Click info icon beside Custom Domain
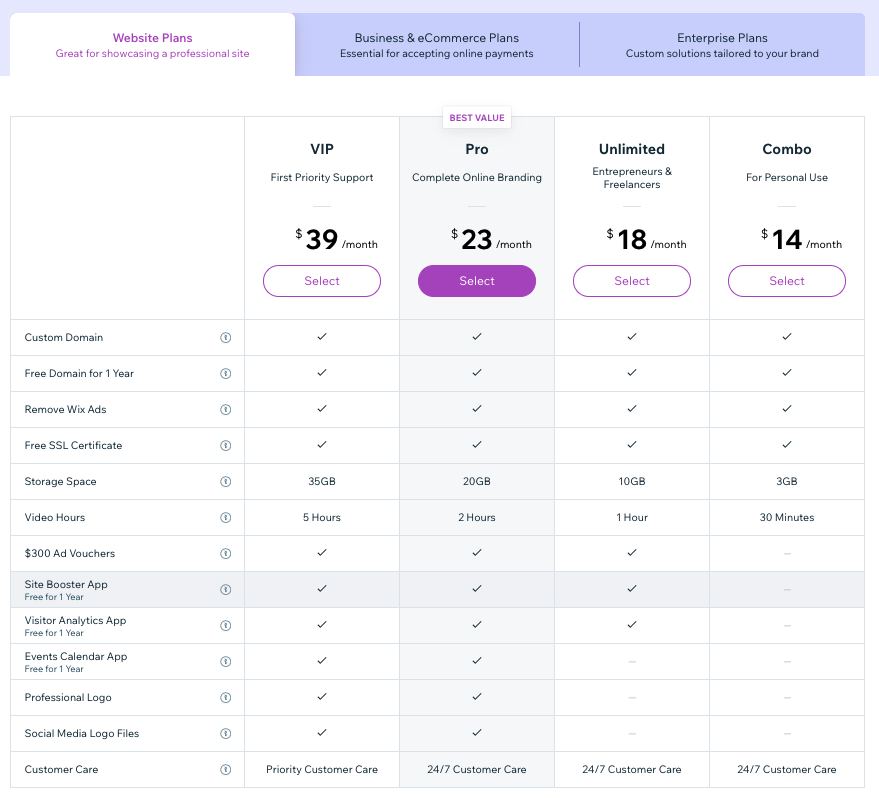 pos(225,338)
